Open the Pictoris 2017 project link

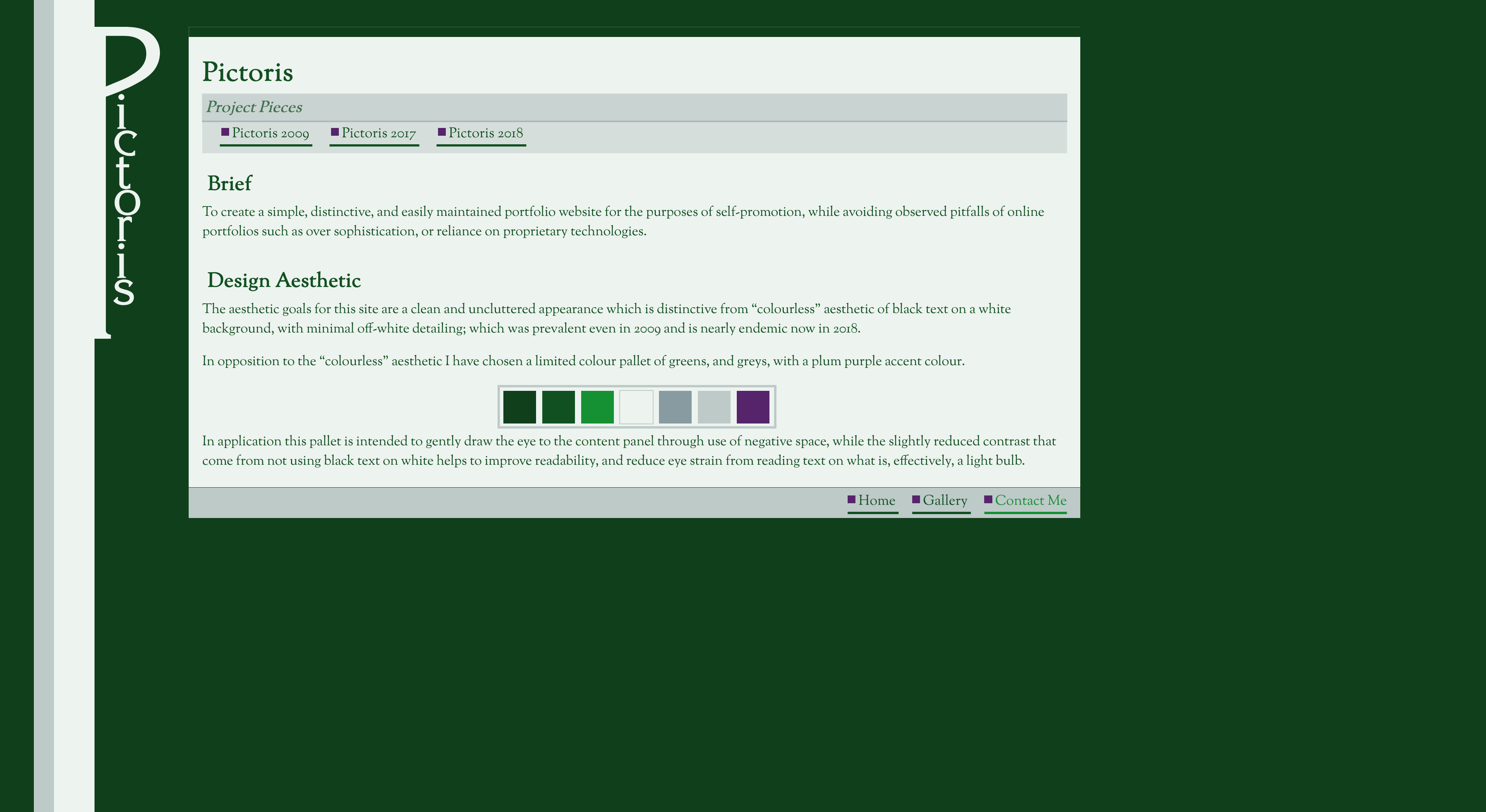pos(379,133)
